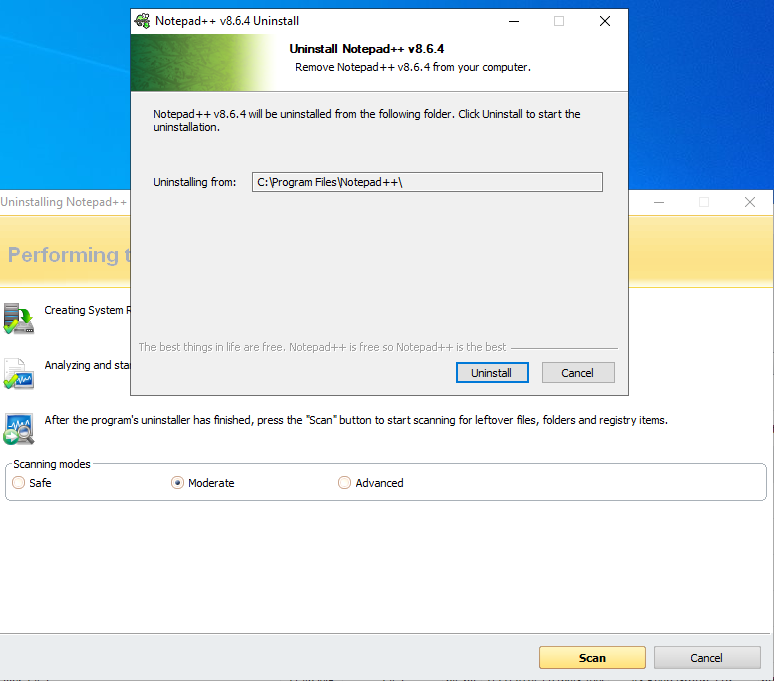The image size is (774, 681).
Task: Click the Creating System Restore Point icon
Action: [x=18, y=319]
